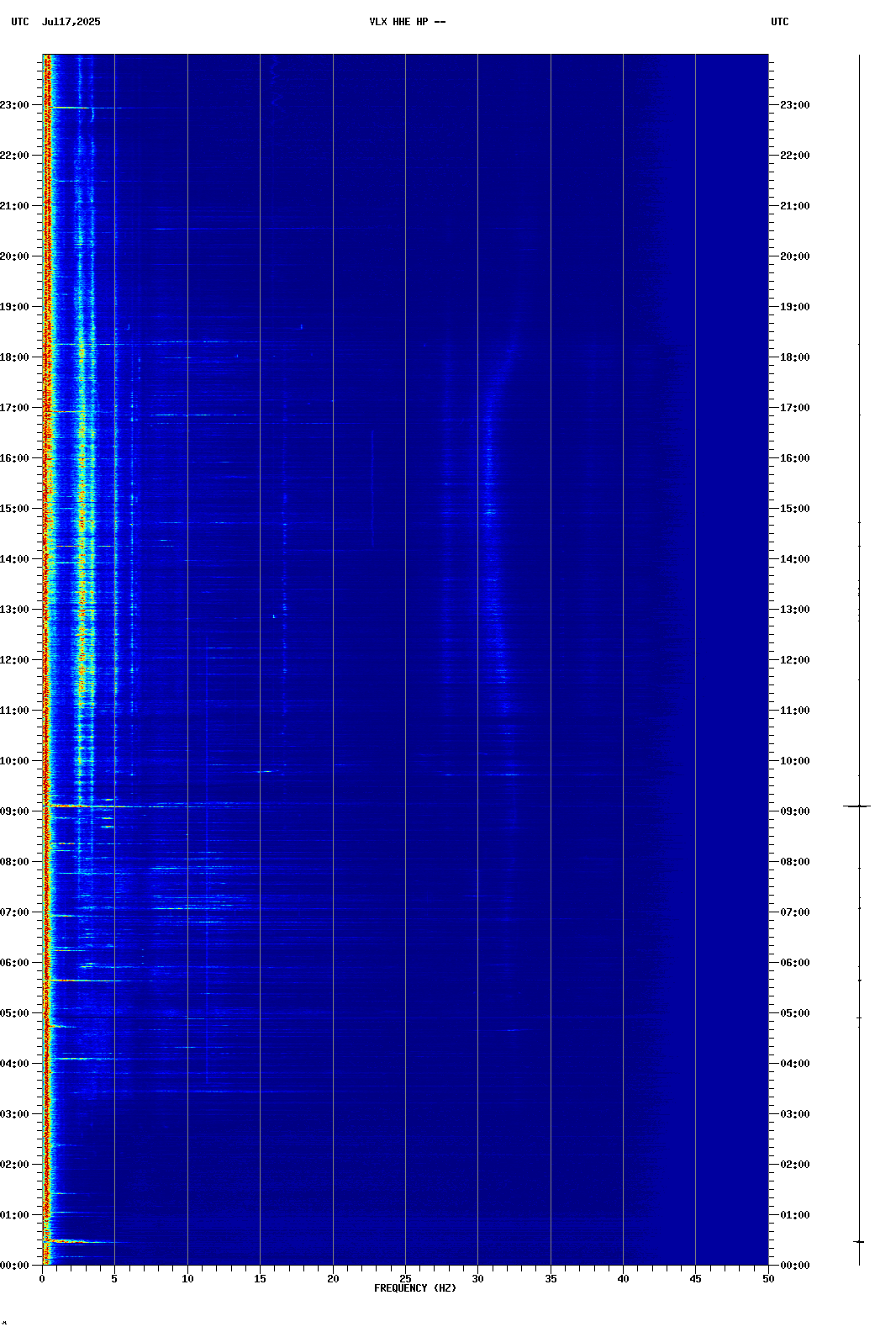Click the date label Jul17,2025

tap(71, 22)
